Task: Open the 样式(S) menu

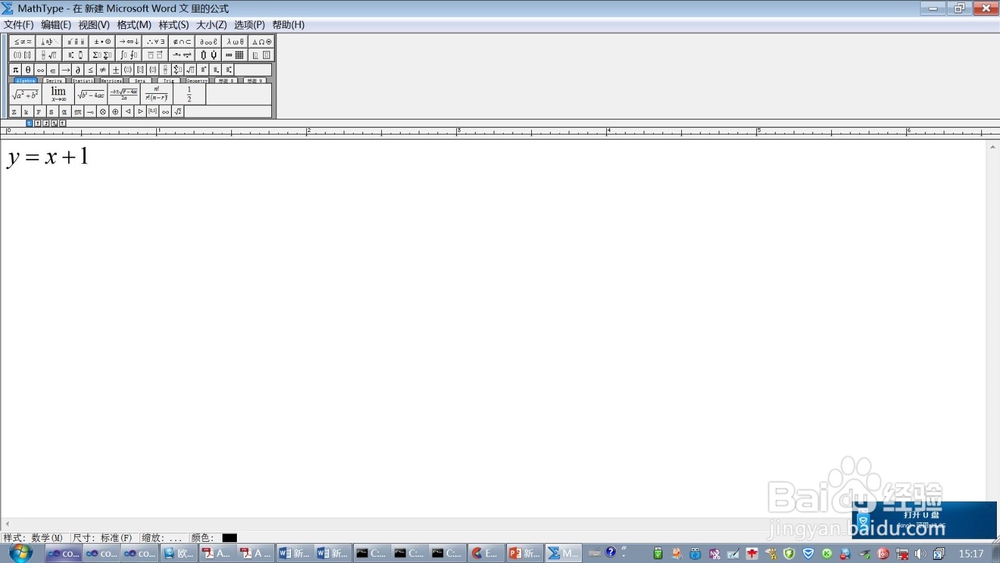Action: click(173, 25)
